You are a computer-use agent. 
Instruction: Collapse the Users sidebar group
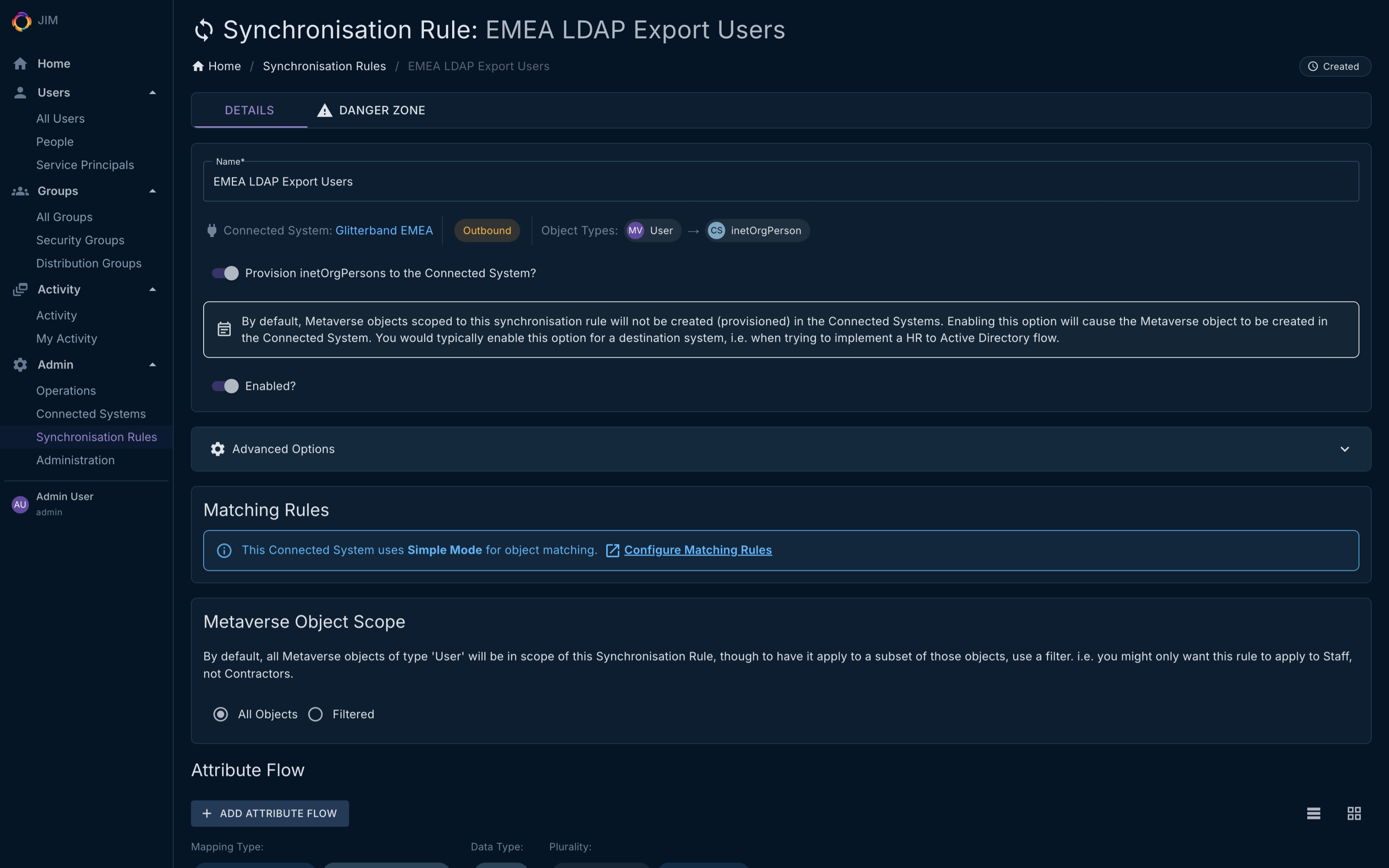[152, 93]
